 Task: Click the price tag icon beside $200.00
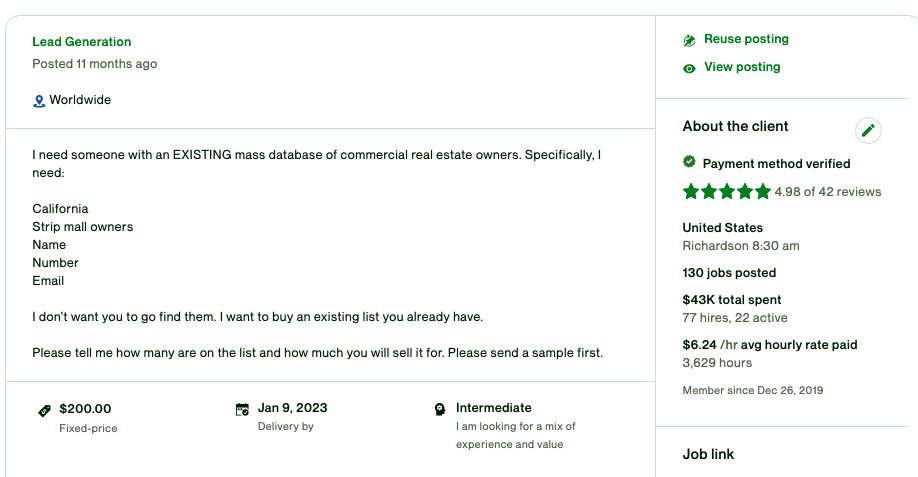pos(44,410)
